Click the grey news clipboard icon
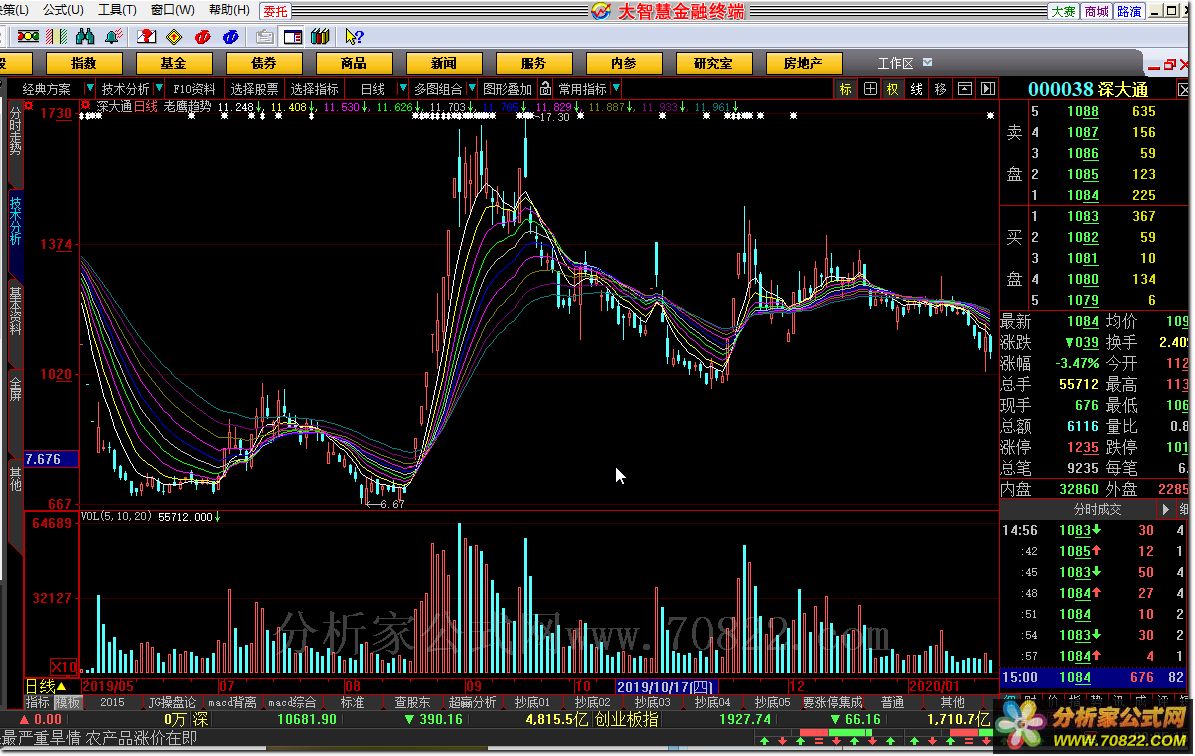Image resolution: width=1195 pixels, height=756 pixels. [x=264, y=36]
